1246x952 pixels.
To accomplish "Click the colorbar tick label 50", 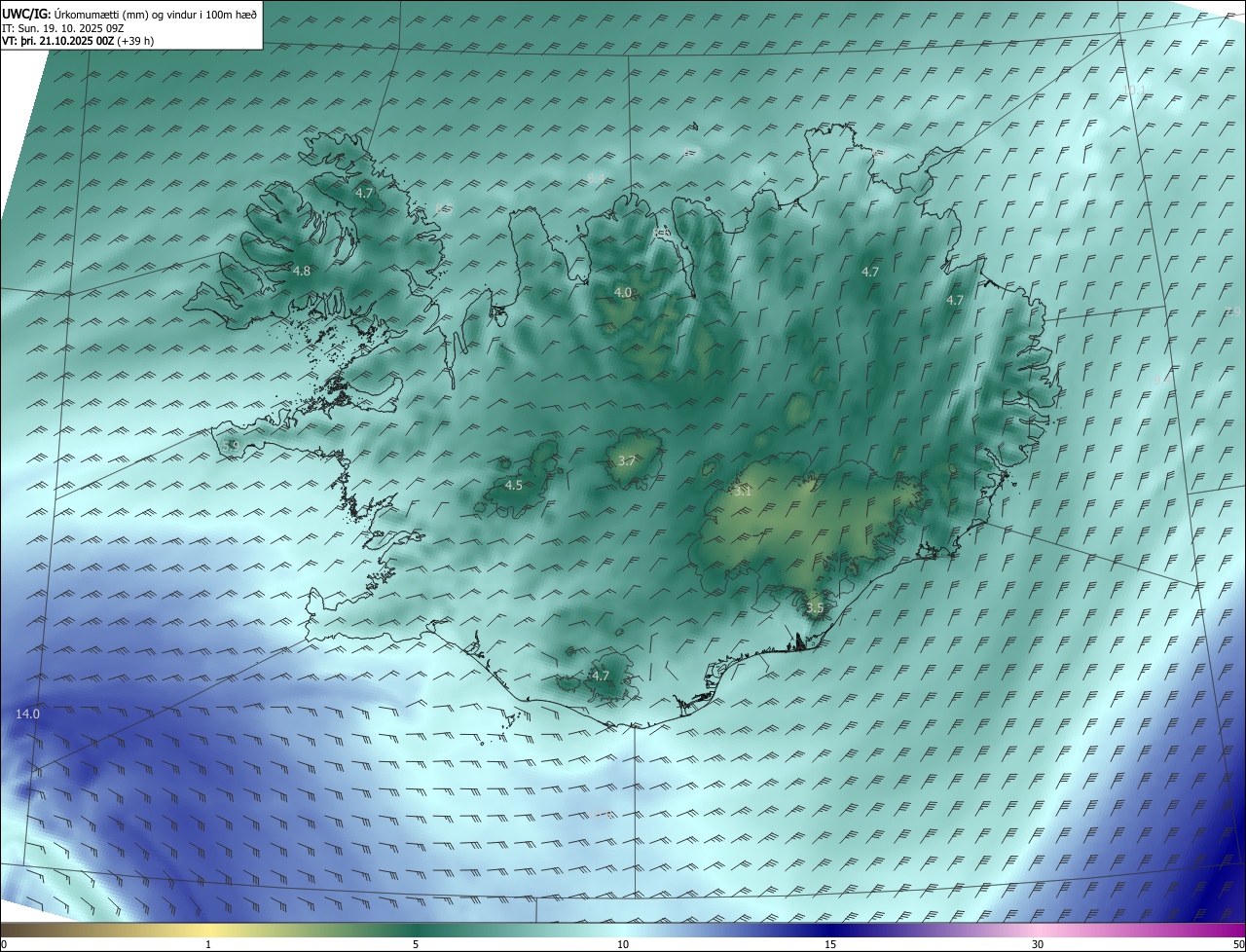I will pos(1238,944).
